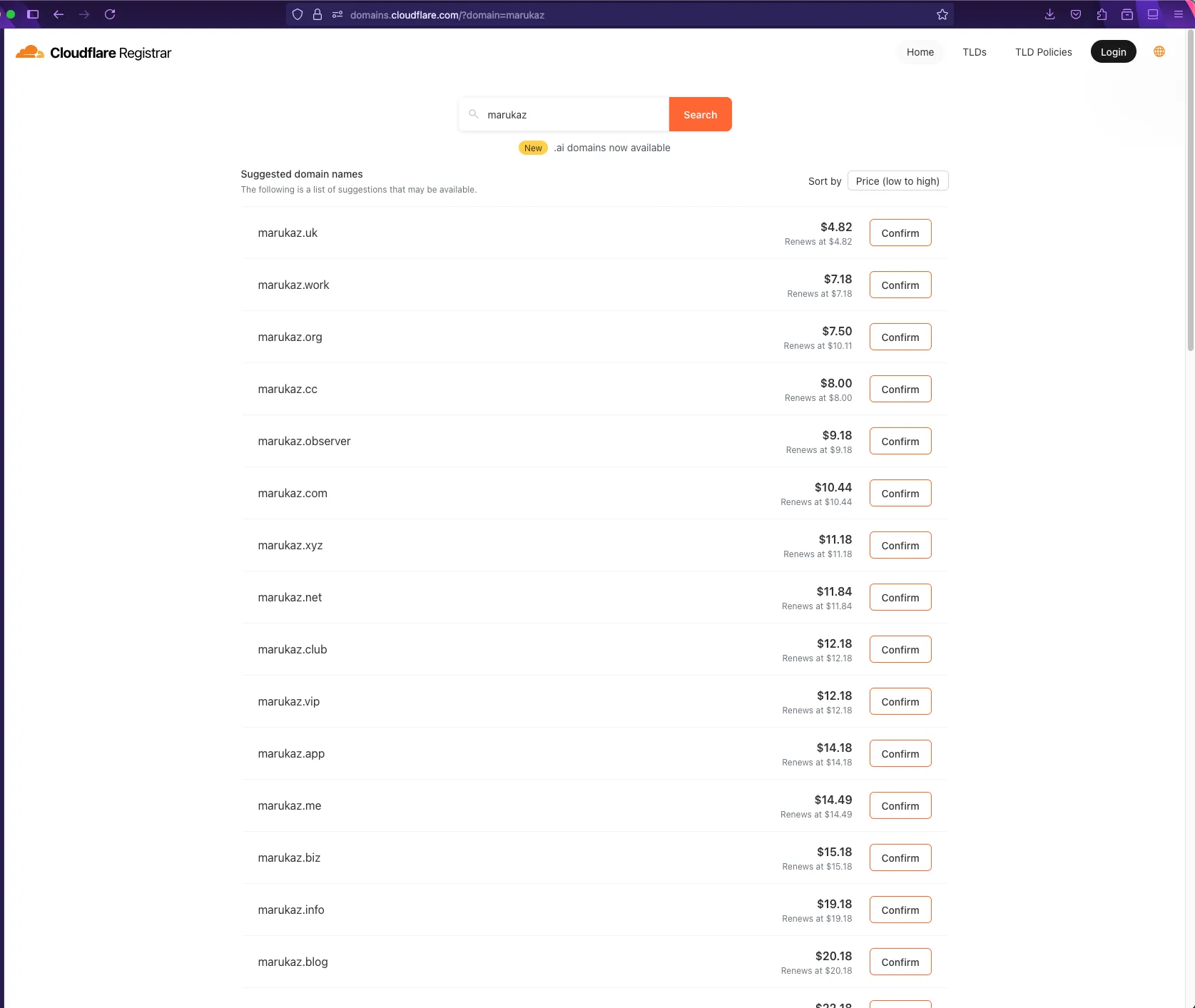The width and height of the screenshot is (1195, 1008).
Task: Reload the page with the refresh icon
Action: (x=110, y=14)
